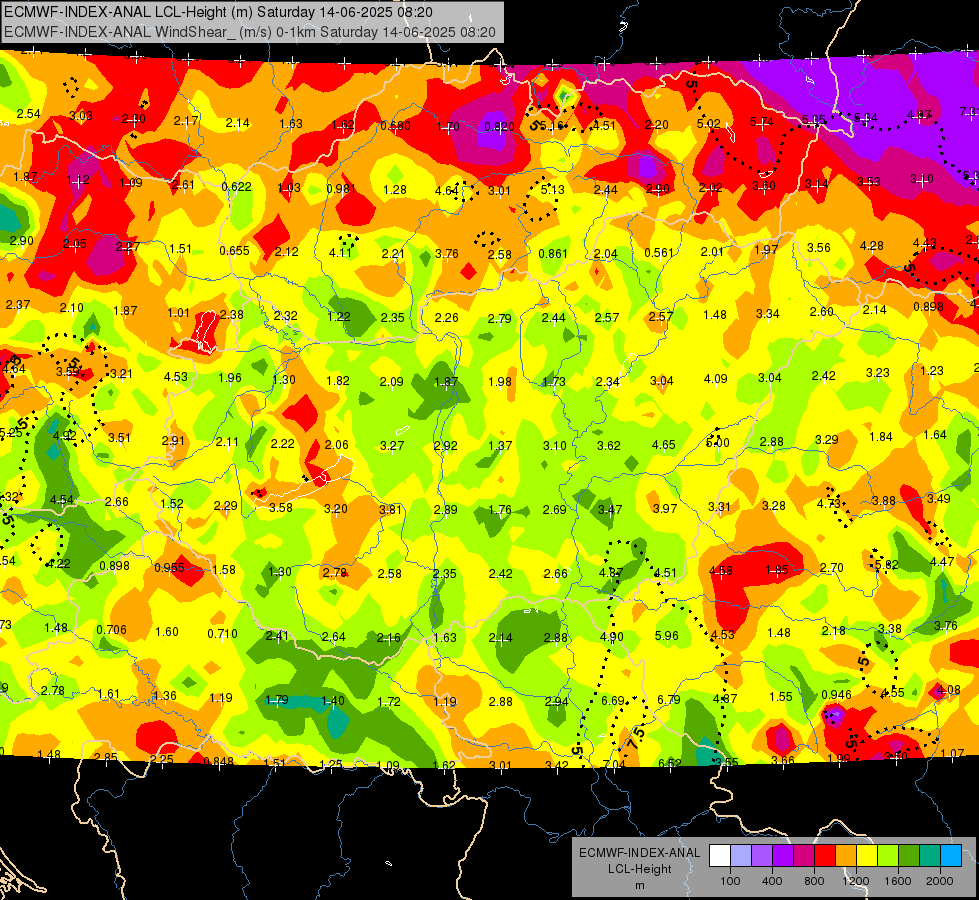Click the LCL-Height legend title
This screenshot has height=900, width=979.
point(639,869)
